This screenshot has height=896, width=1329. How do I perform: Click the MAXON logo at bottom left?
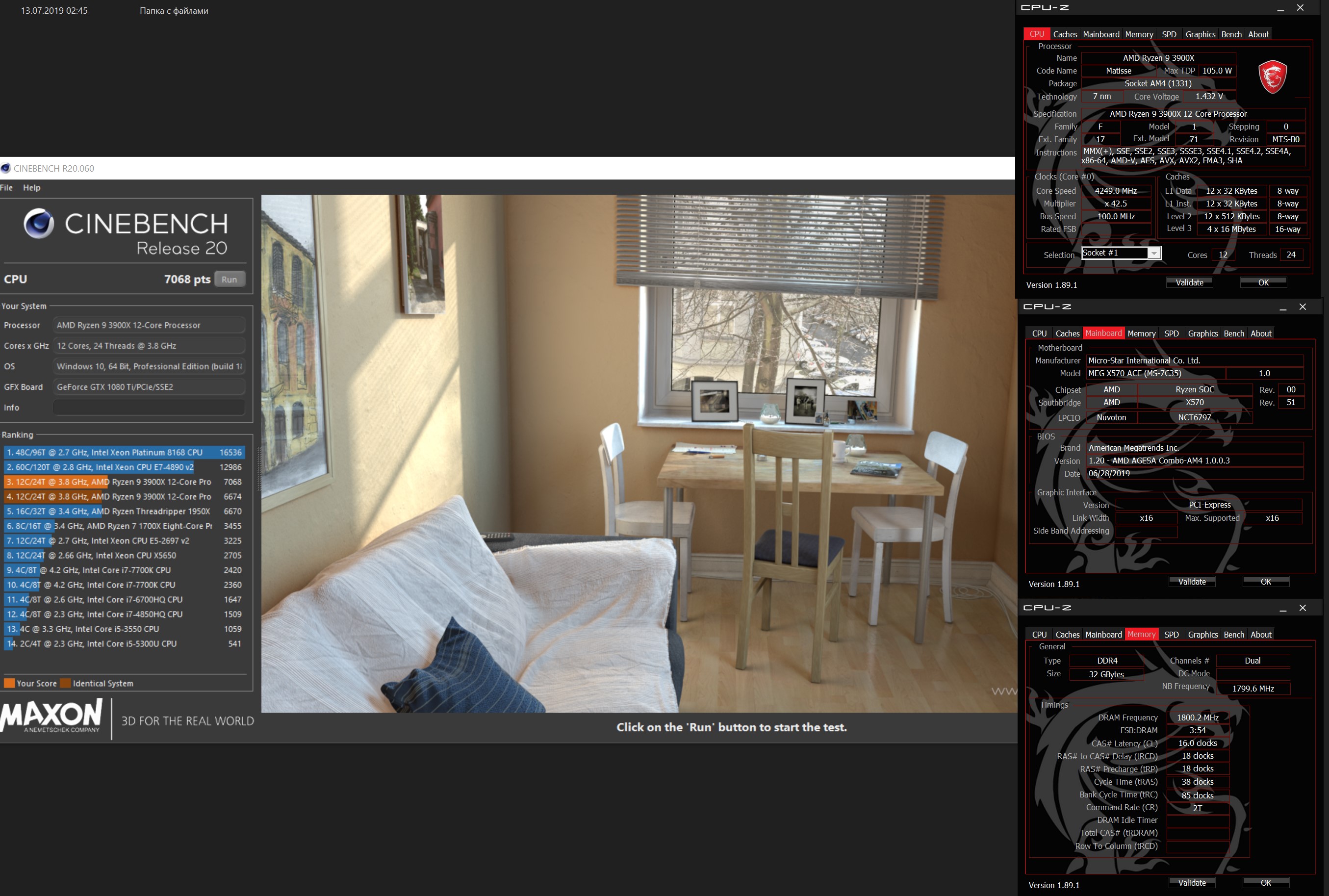coord(51,717)
